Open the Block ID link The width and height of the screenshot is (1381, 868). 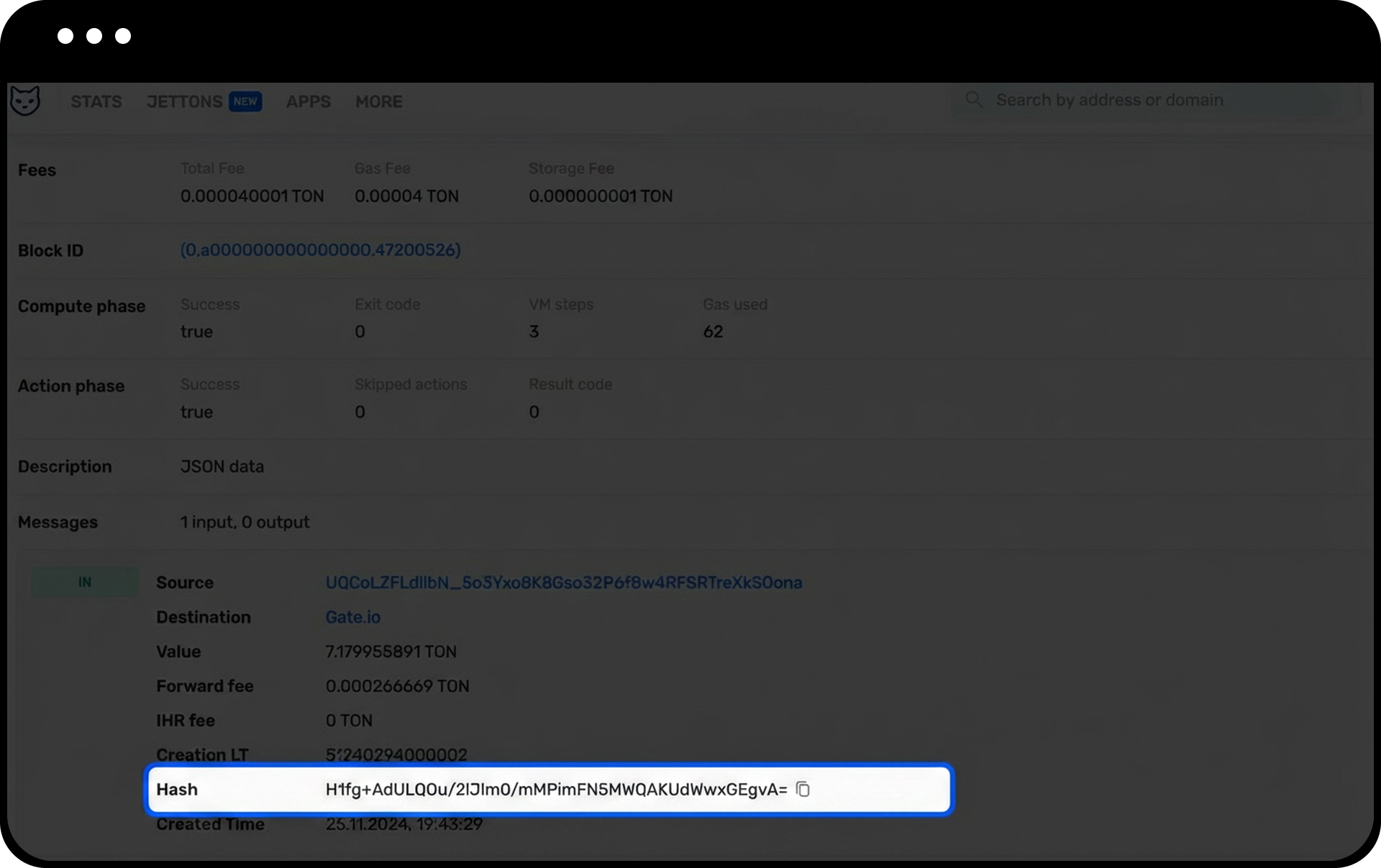pos(320,250)
